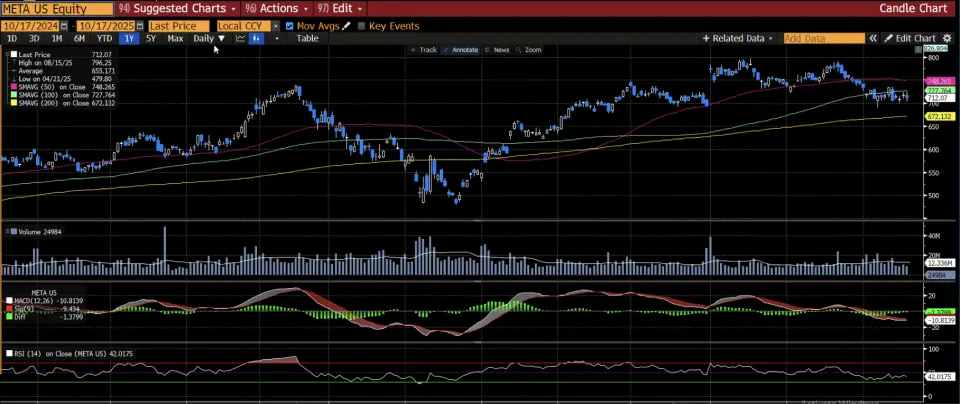Screen dimensions: 960x404
Task: Click the pencil icon beside Mov Avgs
Action: click(347, 26)
